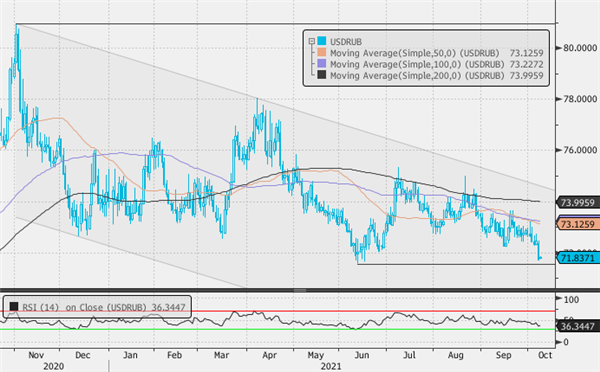The image size is (600, 372).
Task: Click the blue USDRUB legend swatch
Action: (322, 41)
